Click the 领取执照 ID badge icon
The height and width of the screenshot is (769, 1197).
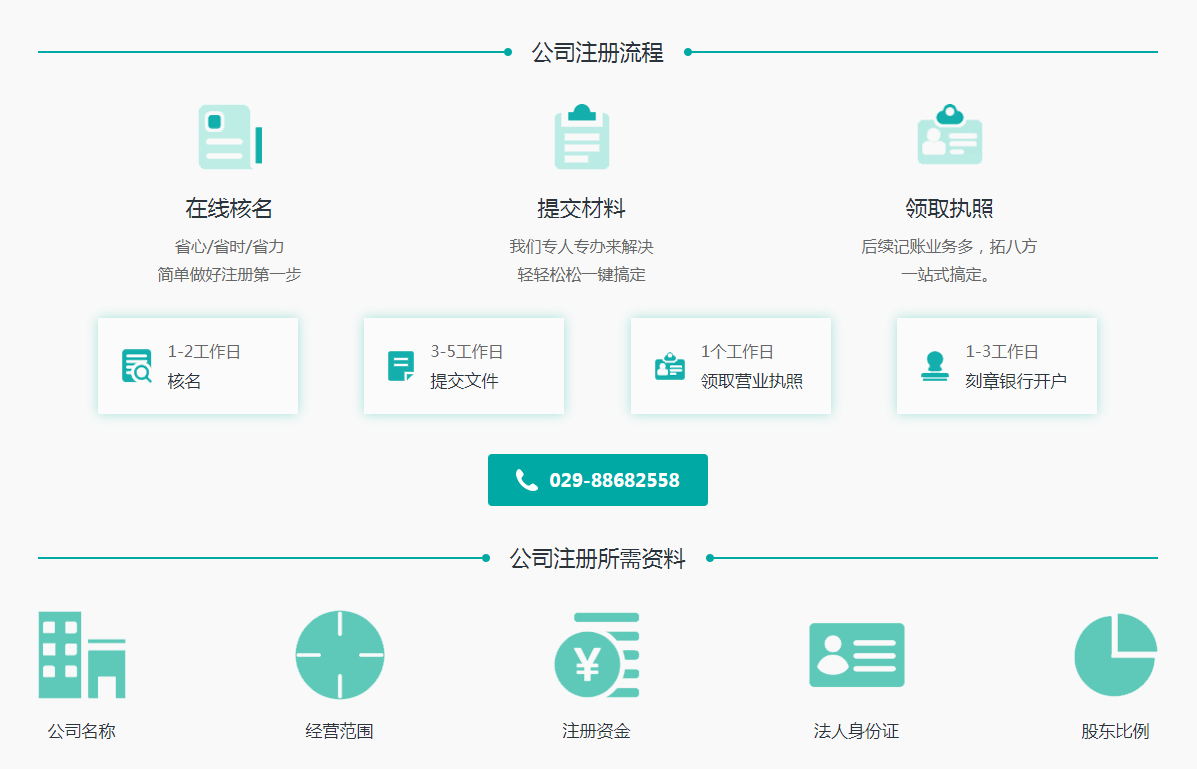point(949,136)
